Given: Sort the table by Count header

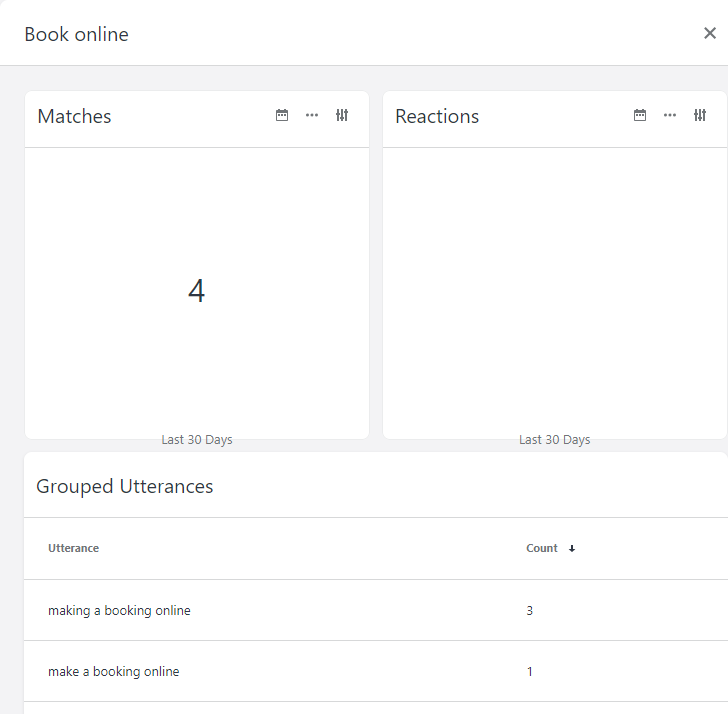Looking at the screenshot, I should click(542, 548).
